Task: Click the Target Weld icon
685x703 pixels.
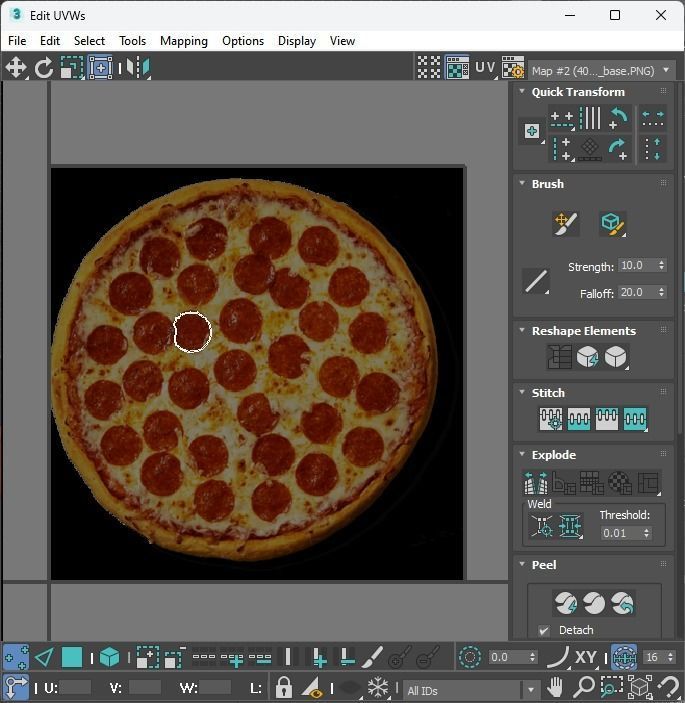Action: click(542, 525)
